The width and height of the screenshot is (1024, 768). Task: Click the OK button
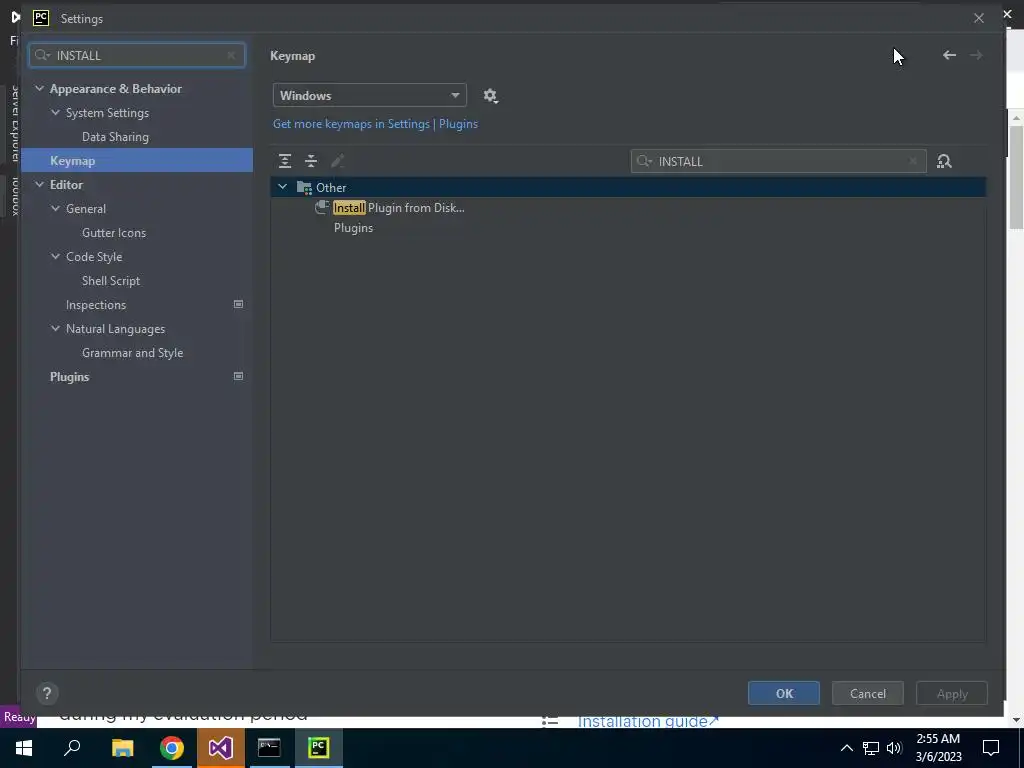click(x=784, y=694)
